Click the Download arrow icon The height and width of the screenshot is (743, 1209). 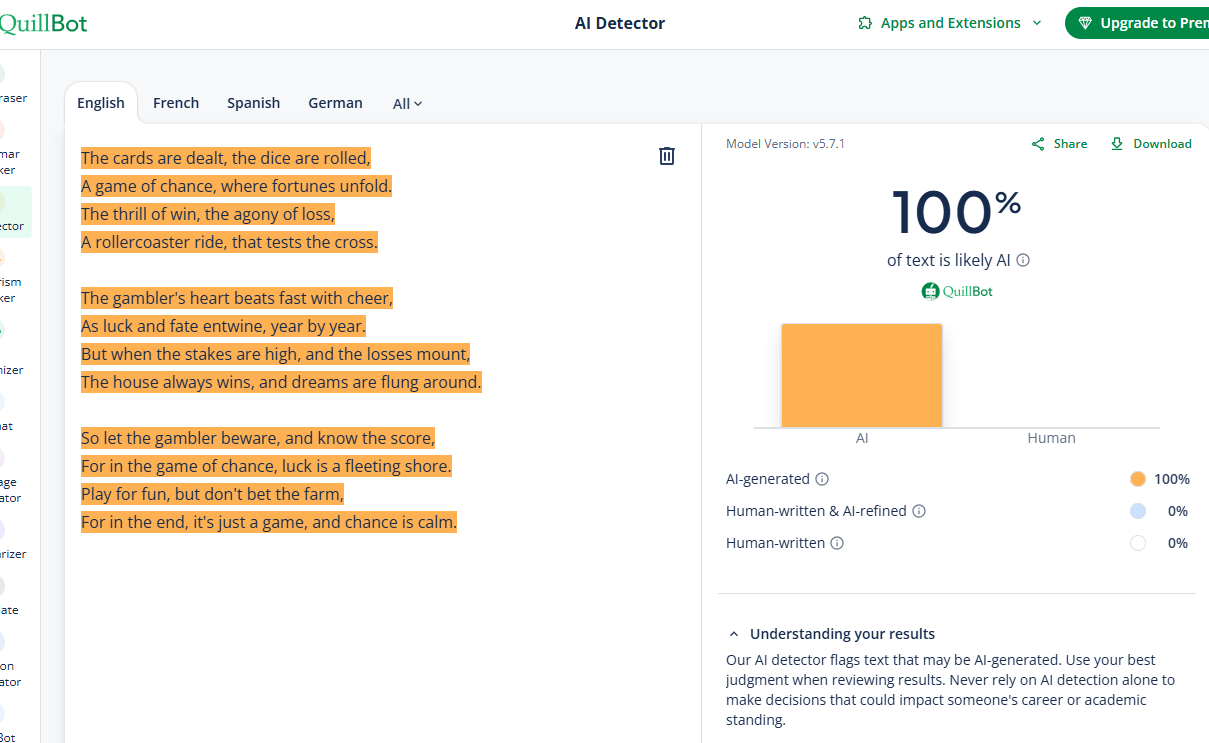[1117, 144]
